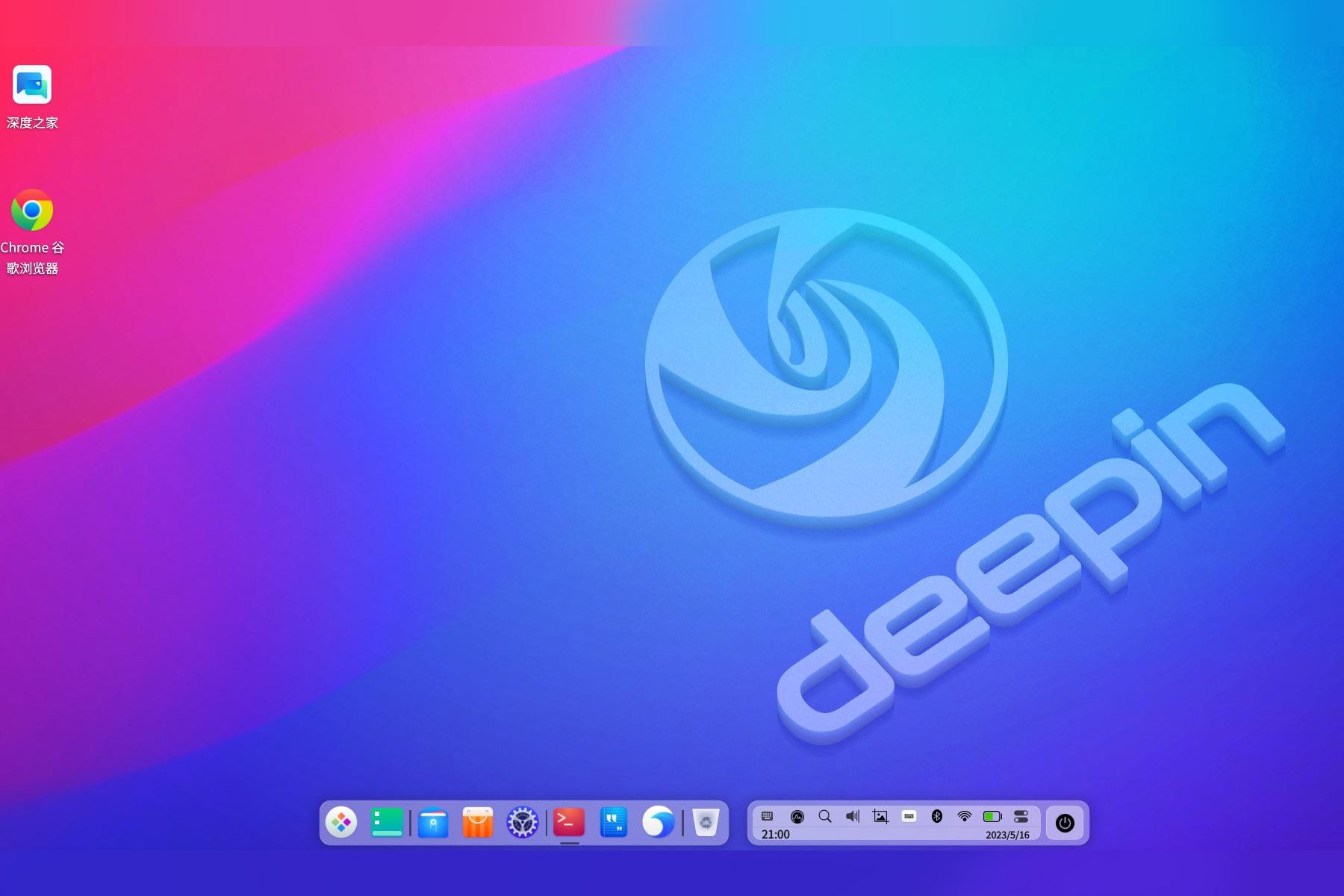Viewport: 1344px width, 896px height.
Task: Open the Deepin Home desktop icon
Action: (x=32, y=84)
